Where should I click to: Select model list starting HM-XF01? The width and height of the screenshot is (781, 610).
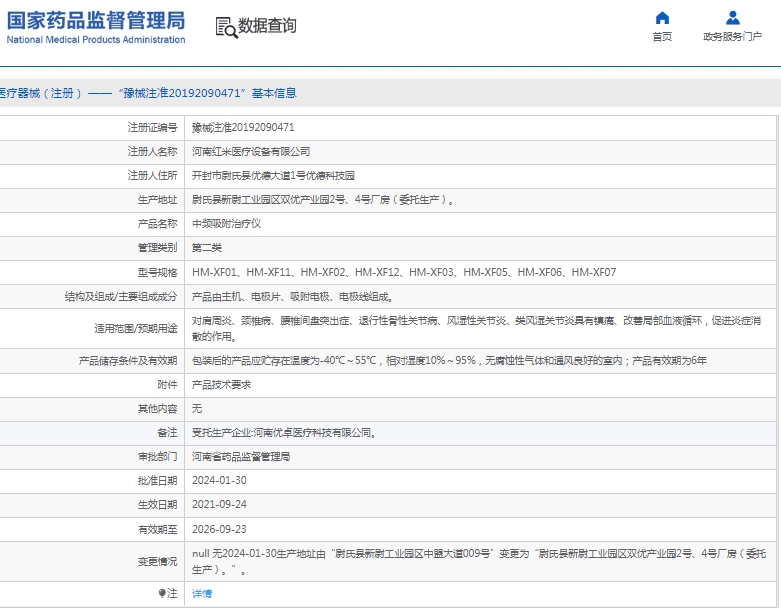(x=404, y=272)
